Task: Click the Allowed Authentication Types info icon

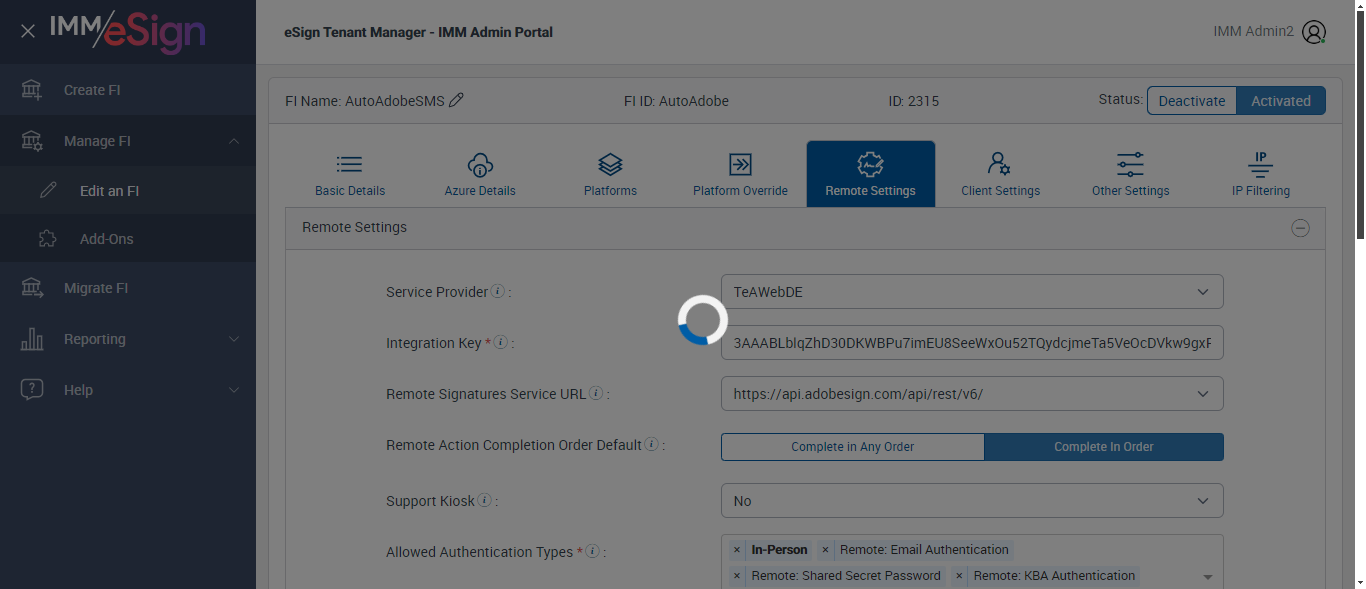Action: 592,552
